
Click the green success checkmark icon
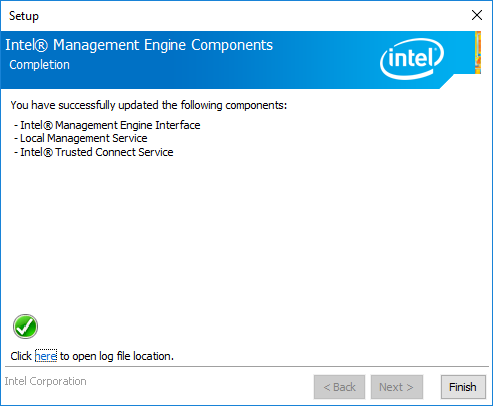(25, 327)
